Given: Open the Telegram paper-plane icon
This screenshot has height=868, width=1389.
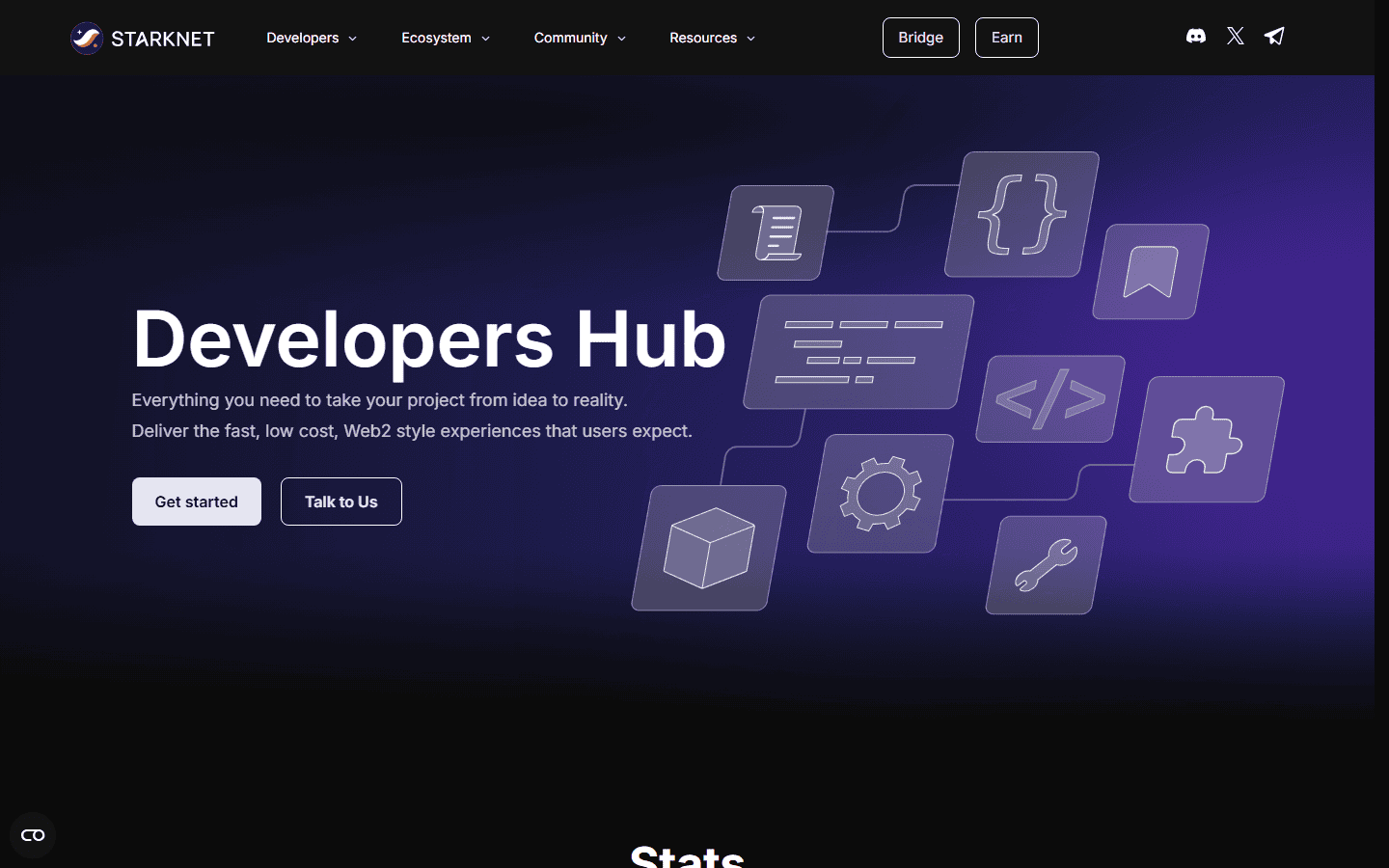Looking at the screenshot, I should click(1274, 37).
